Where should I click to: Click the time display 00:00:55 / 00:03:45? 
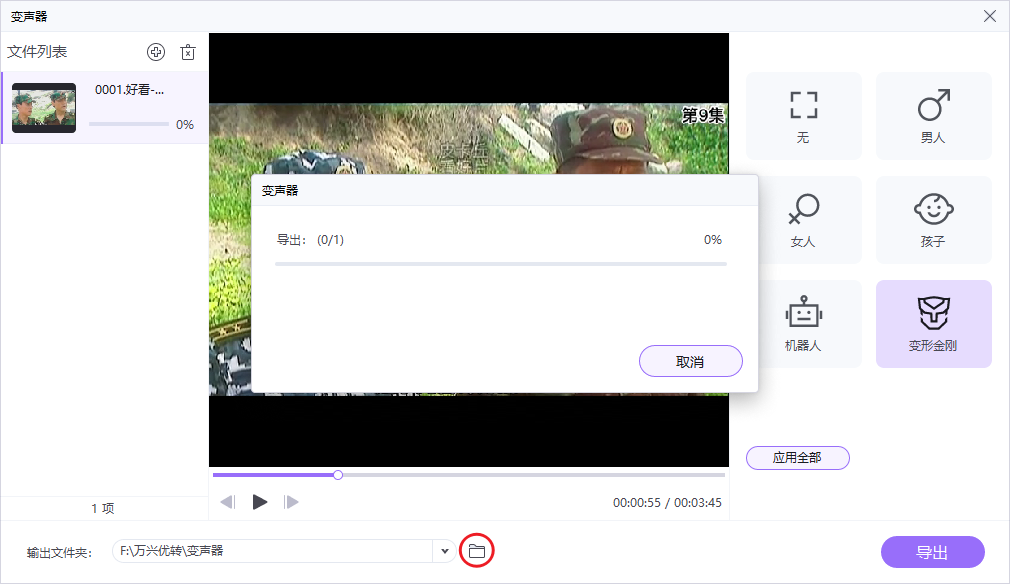[x=667, y=502]
